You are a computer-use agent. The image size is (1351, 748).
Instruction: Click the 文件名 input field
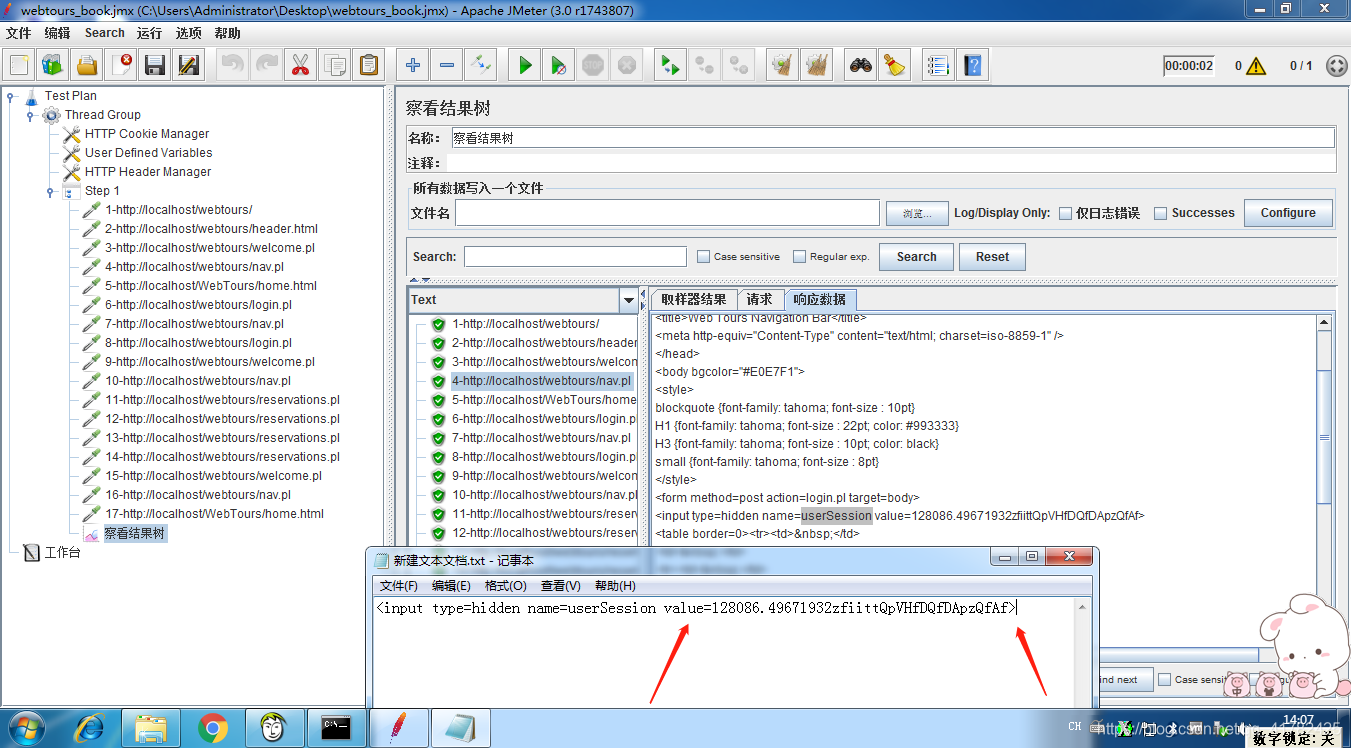[x=667, y=213]
